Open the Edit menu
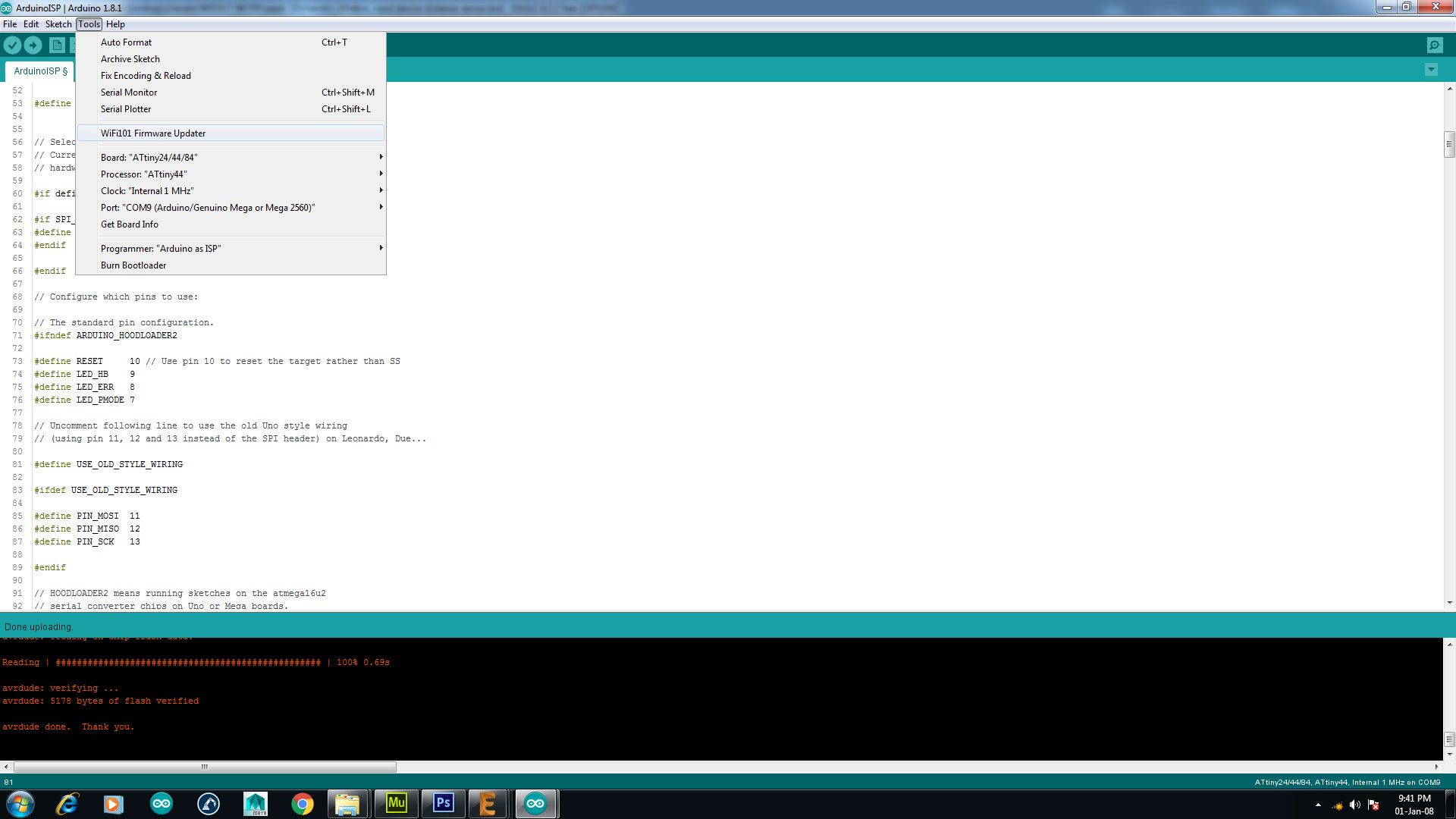 [31, 24]
